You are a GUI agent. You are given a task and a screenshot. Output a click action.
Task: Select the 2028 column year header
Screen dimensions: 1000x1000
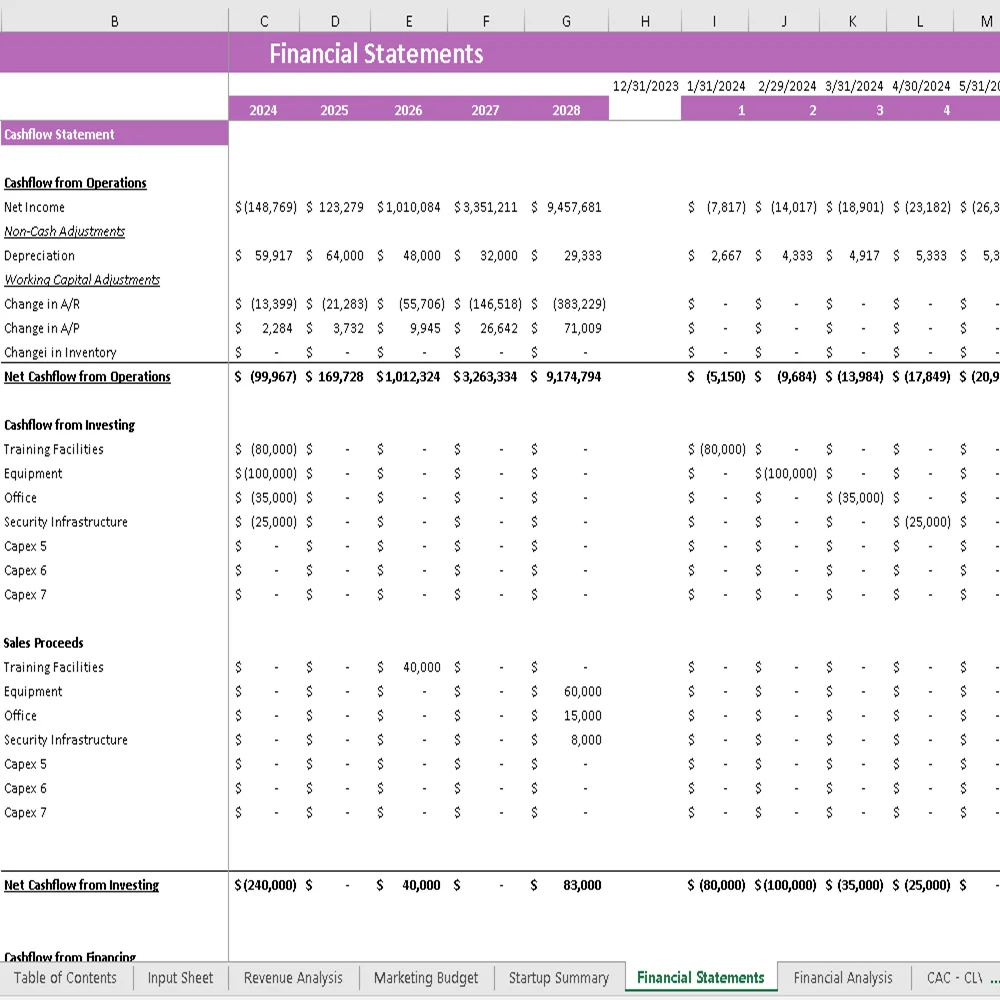coord(566,110)
